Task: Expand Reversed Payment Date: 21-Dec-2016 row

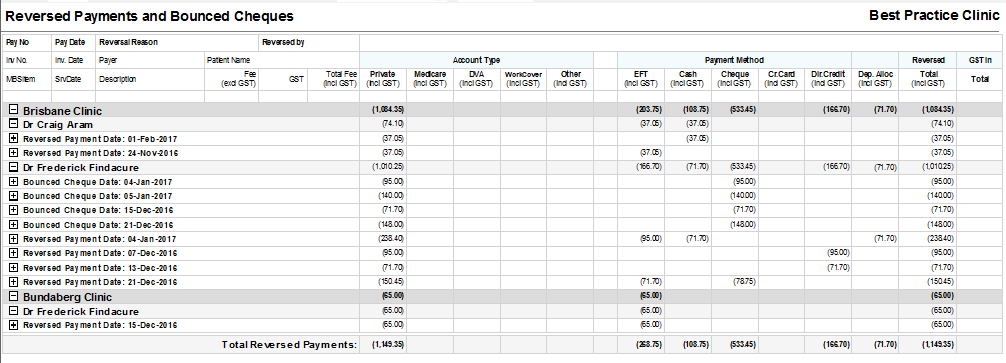Action: (x=13, y=282)
